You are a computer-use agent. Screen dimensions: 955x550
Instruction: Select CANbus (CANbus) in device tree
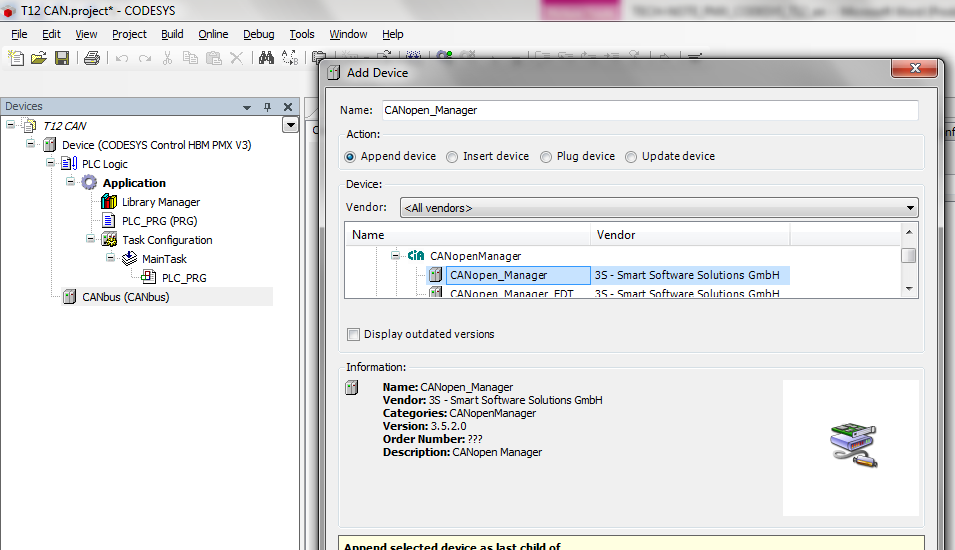125,297
